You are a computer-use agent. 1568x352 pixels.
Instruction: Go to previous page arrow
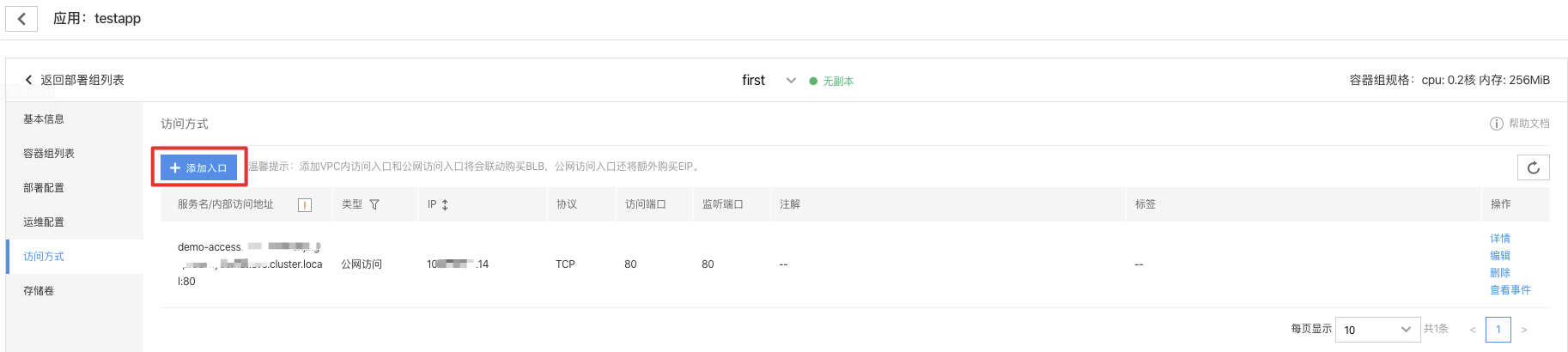[x=1473, y=330]
